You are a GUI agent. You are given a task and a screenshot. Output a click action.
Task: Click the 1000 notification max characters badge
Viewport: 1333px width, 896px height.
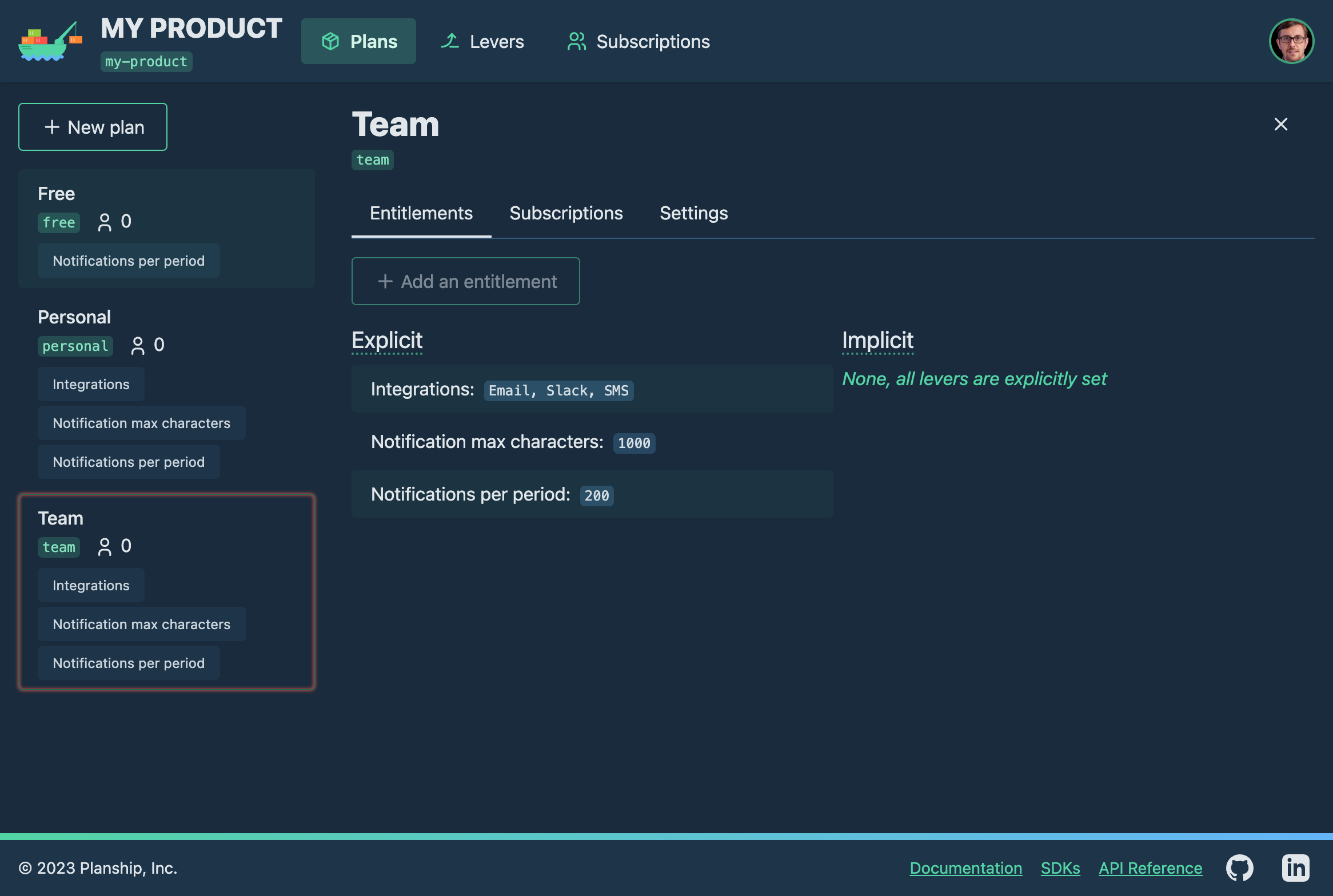(633, 442)
